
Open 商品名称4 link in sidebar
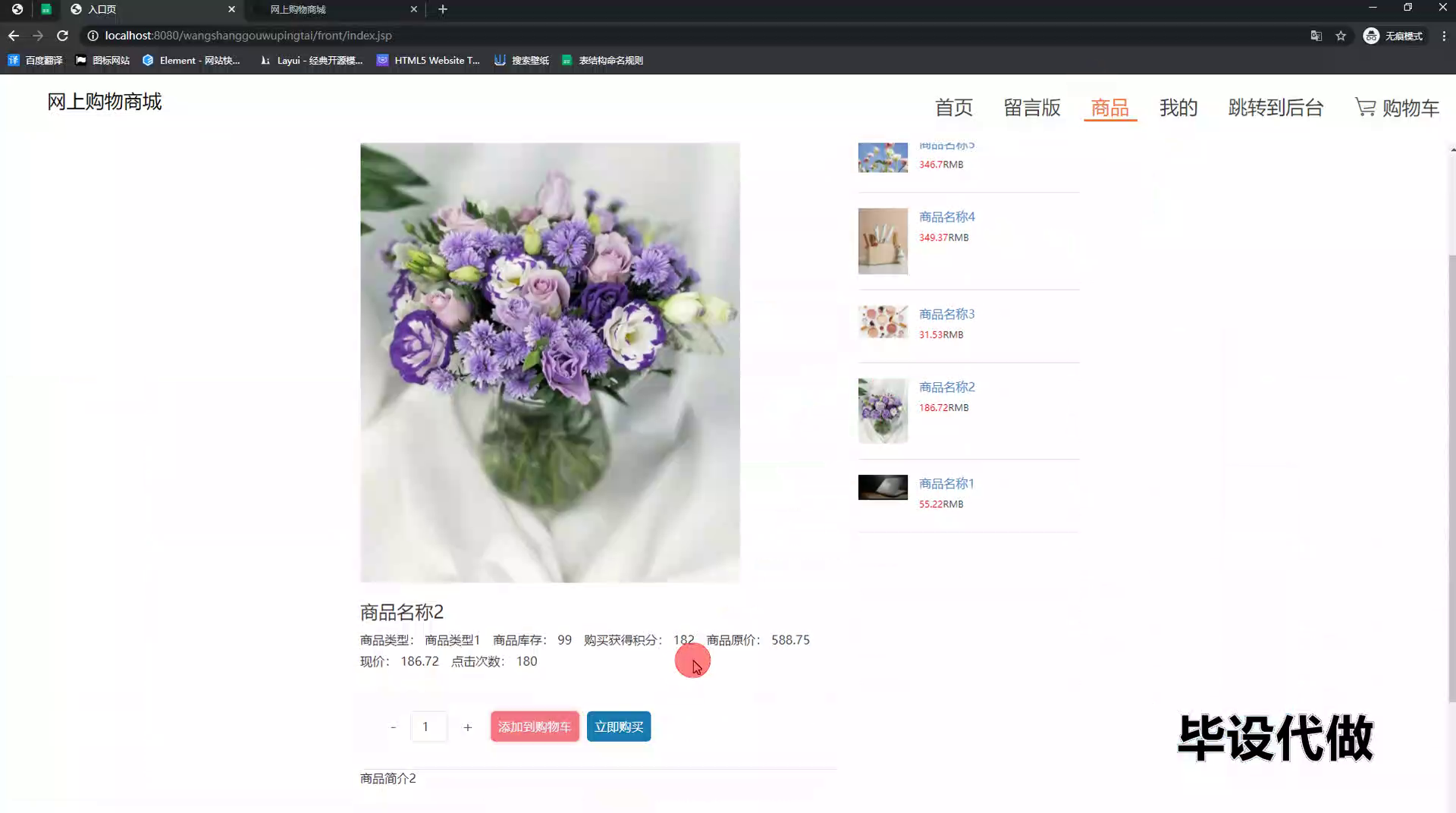(x=947, y=217)
